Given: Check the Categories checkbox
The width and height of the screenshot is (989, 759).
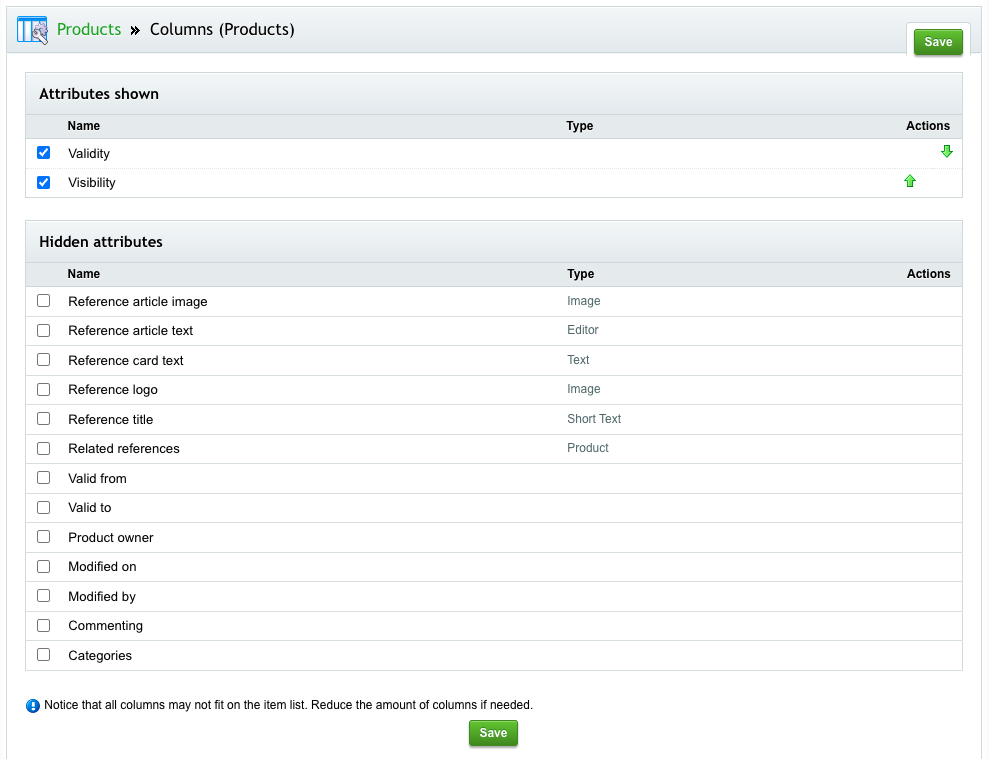Looking at the screenshot, I should 43,654.
